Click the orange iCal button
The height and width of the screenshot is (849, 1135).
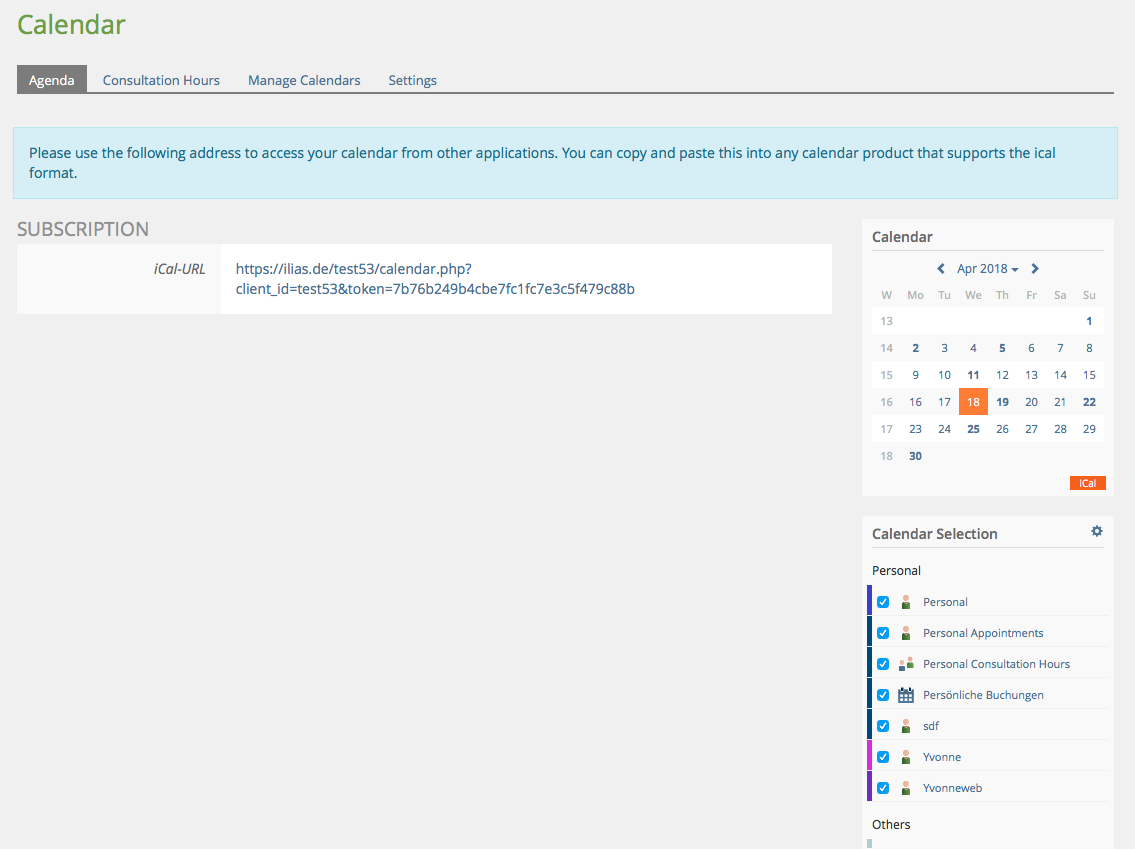coord(1087,483)
